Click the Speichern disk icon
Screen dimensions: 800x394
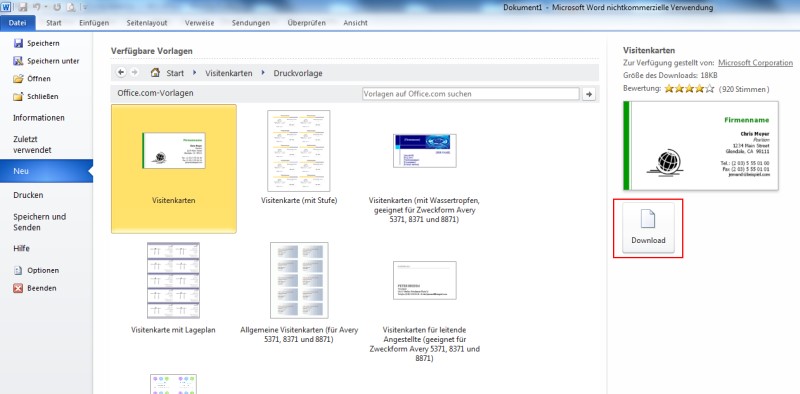coord(18,43)
